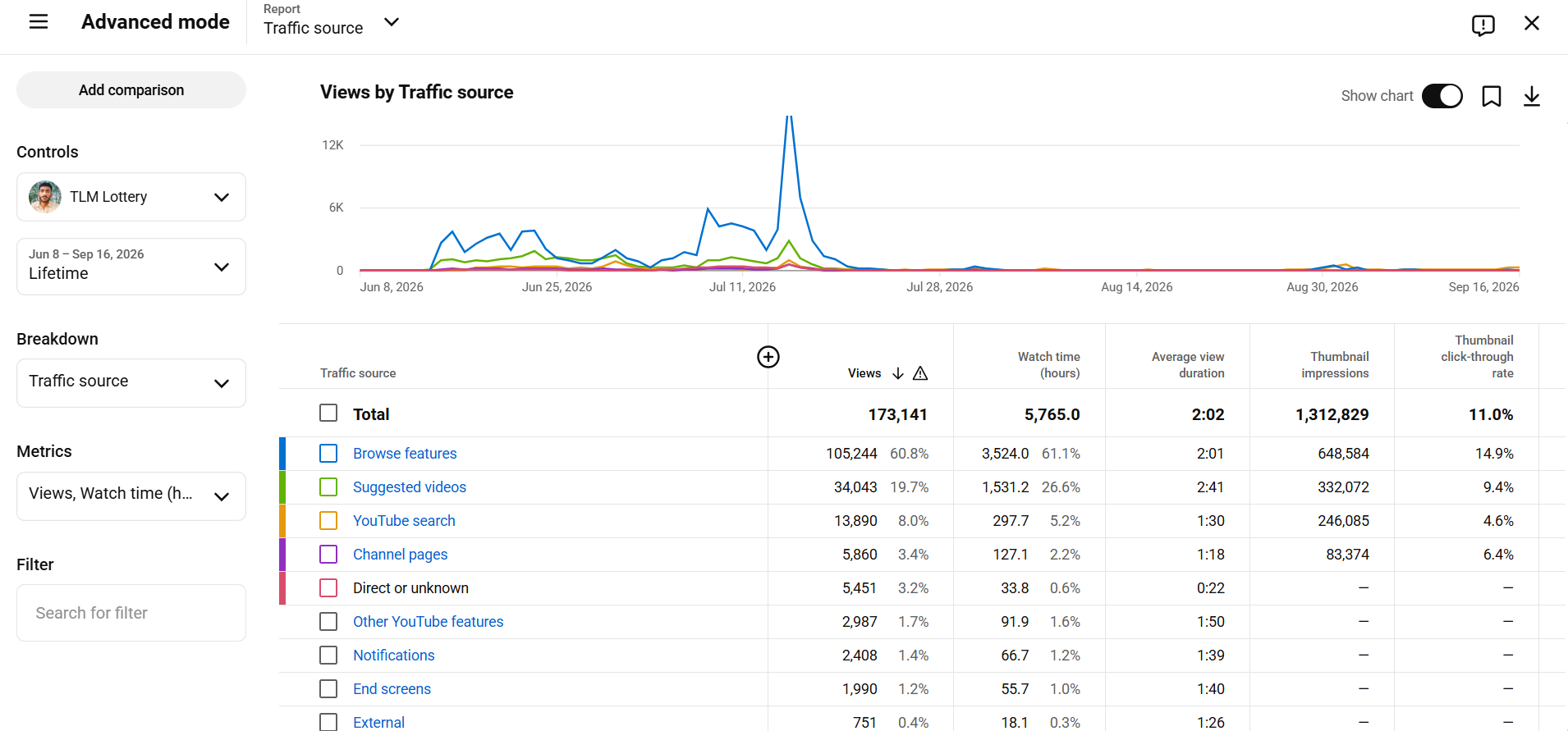Add a metric column with plus icon
The width and height of the screenshot is (1568, 731).
pos(768,357)
